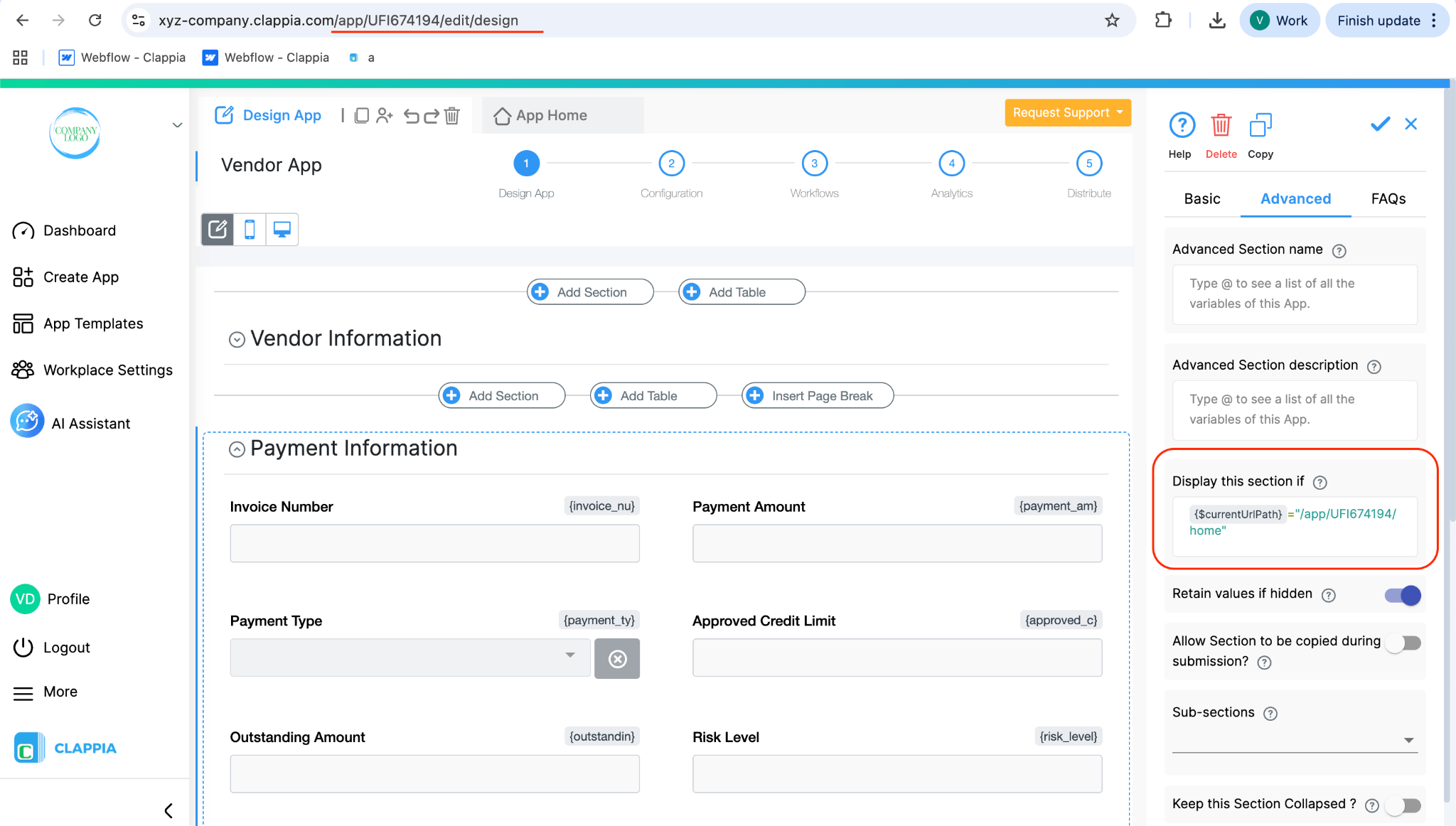Click the Invoice Number input field
The height and width of the screenshot is (826, 1456).
click(434, 544)
